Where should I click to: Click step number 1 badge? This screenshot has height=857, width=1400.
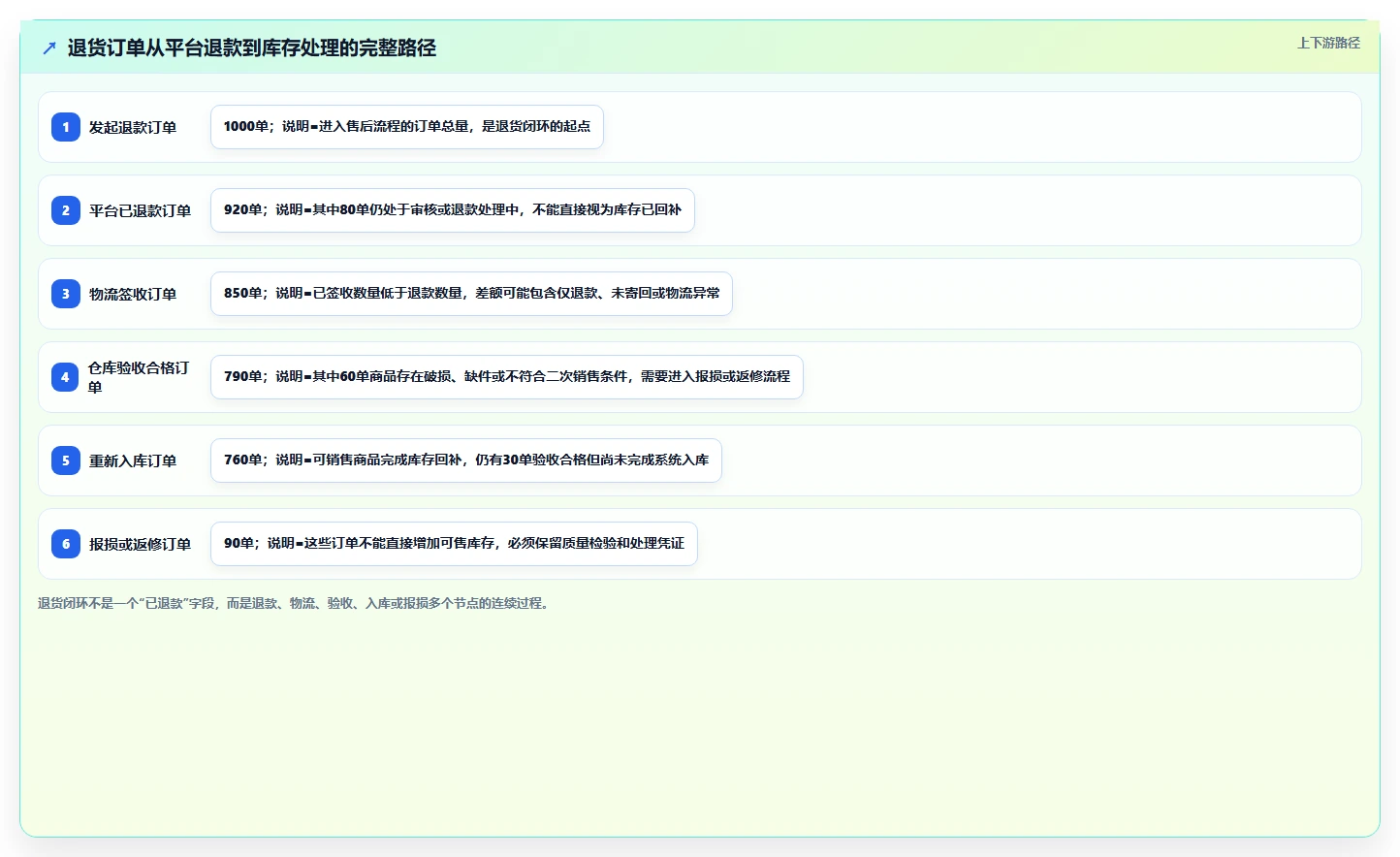[x=66, y=127]
